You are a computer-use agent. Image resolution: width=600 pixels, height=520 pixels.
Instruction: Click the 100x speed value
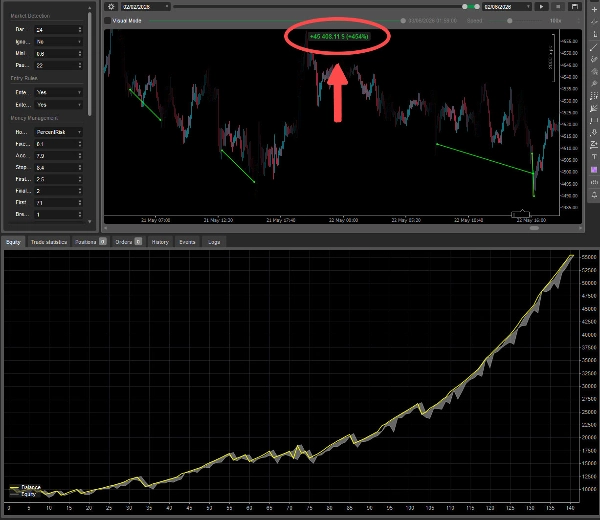click(x=555, y=21)
